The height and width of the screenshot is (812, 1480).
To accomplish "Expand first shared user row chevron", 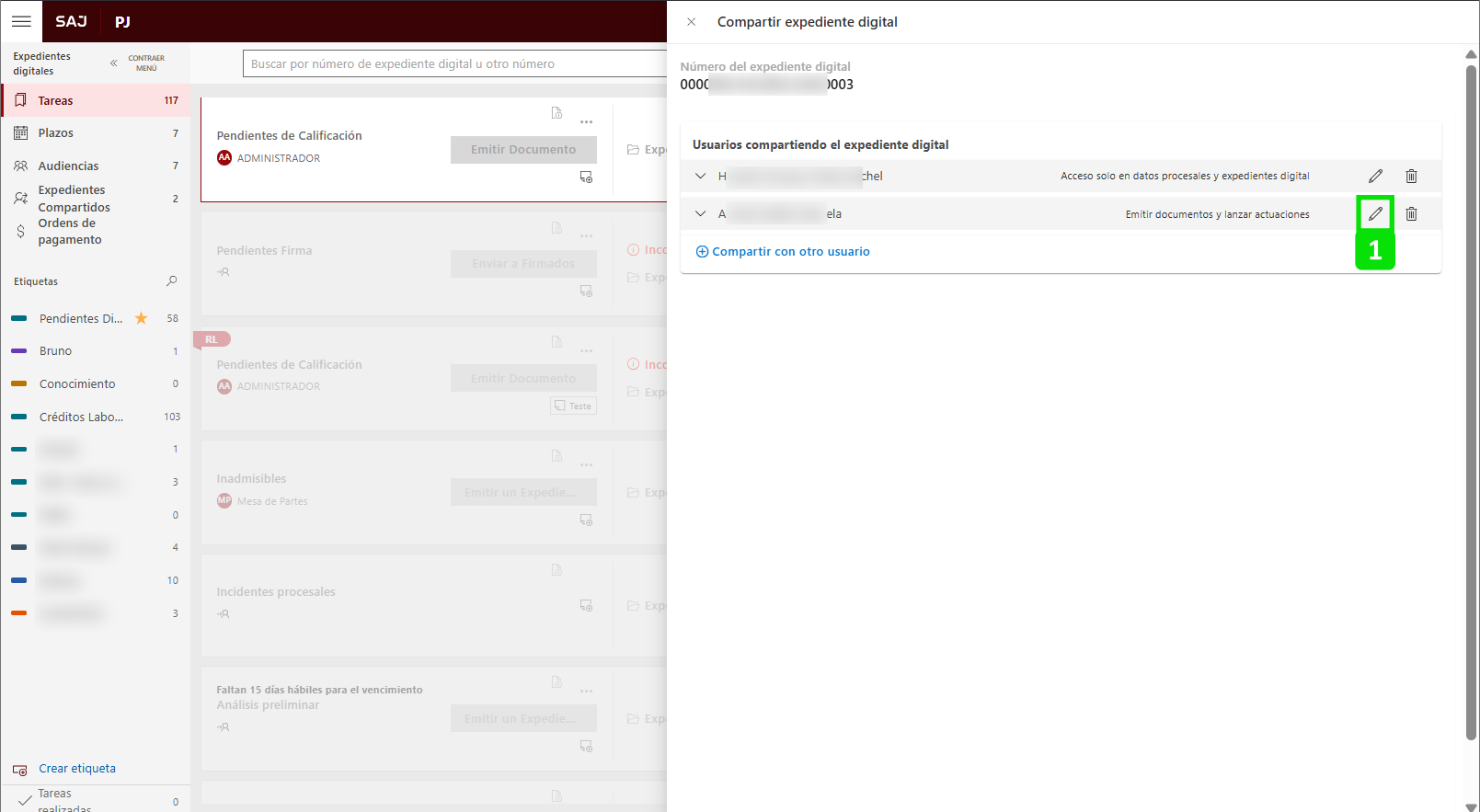I will click(701, 176).
